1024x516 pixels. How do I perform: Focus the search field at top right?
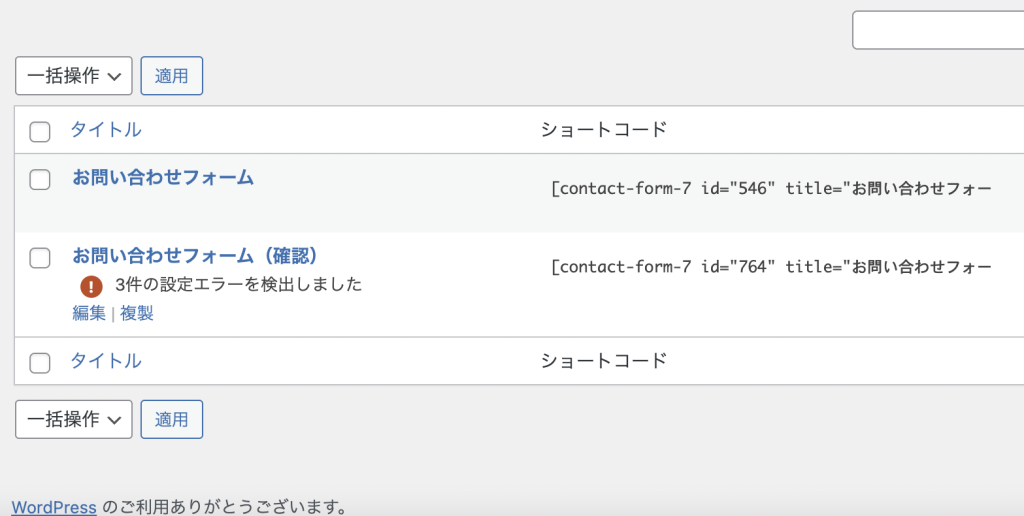pyautogui.click(x=938, y=30)
